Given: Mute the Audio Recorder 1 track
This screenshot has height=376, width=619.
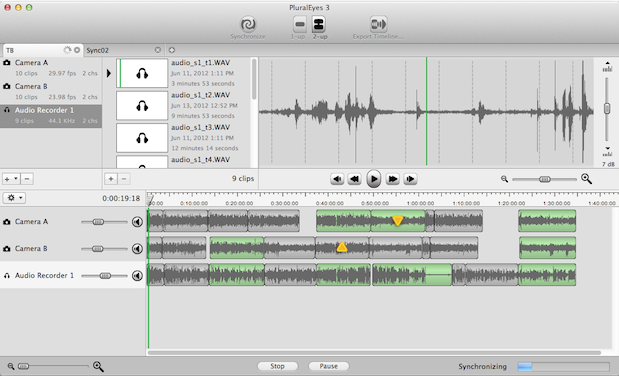Looking at the screenshot, I should [x=137, y=275].
